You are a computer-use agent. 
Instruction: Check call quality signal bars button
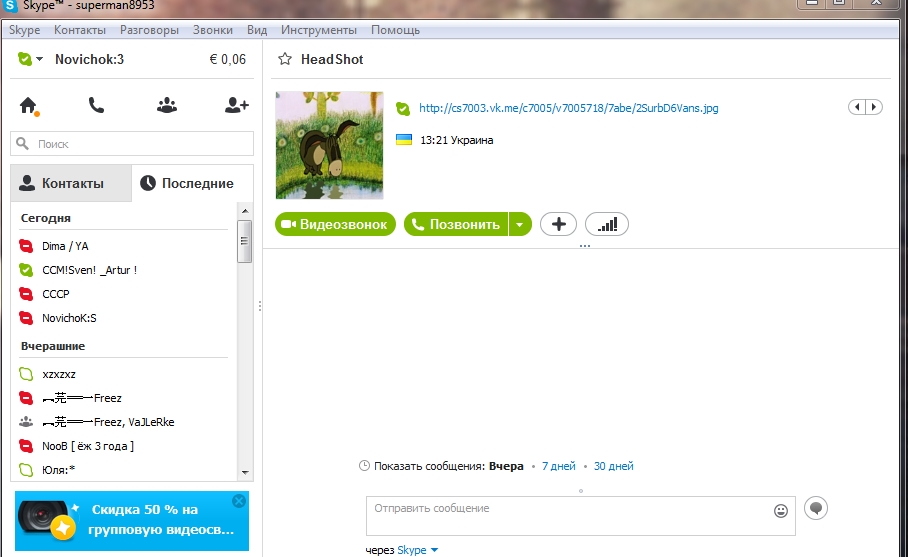pos(607,224)
